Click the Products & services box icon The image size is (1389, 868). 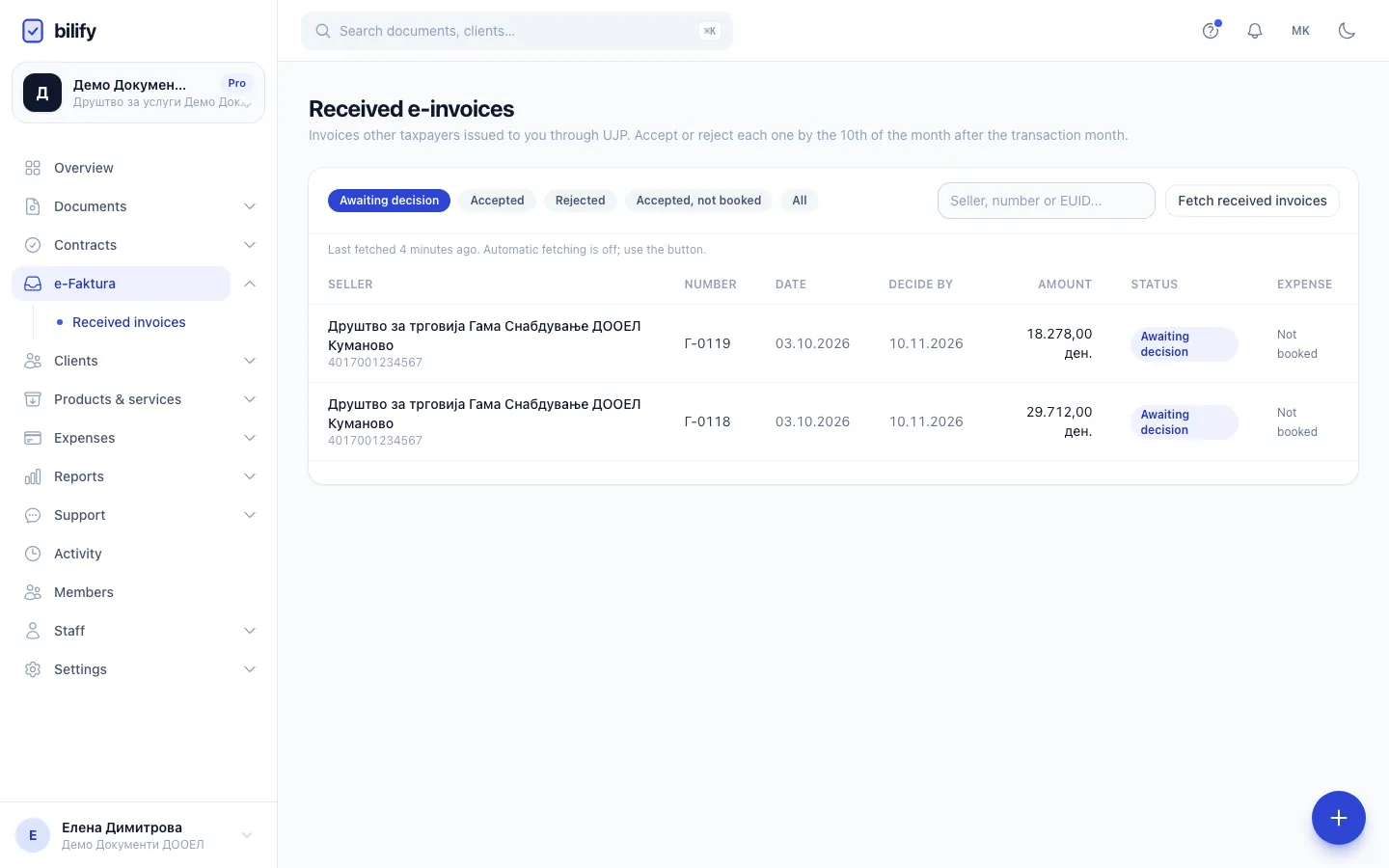33,399
